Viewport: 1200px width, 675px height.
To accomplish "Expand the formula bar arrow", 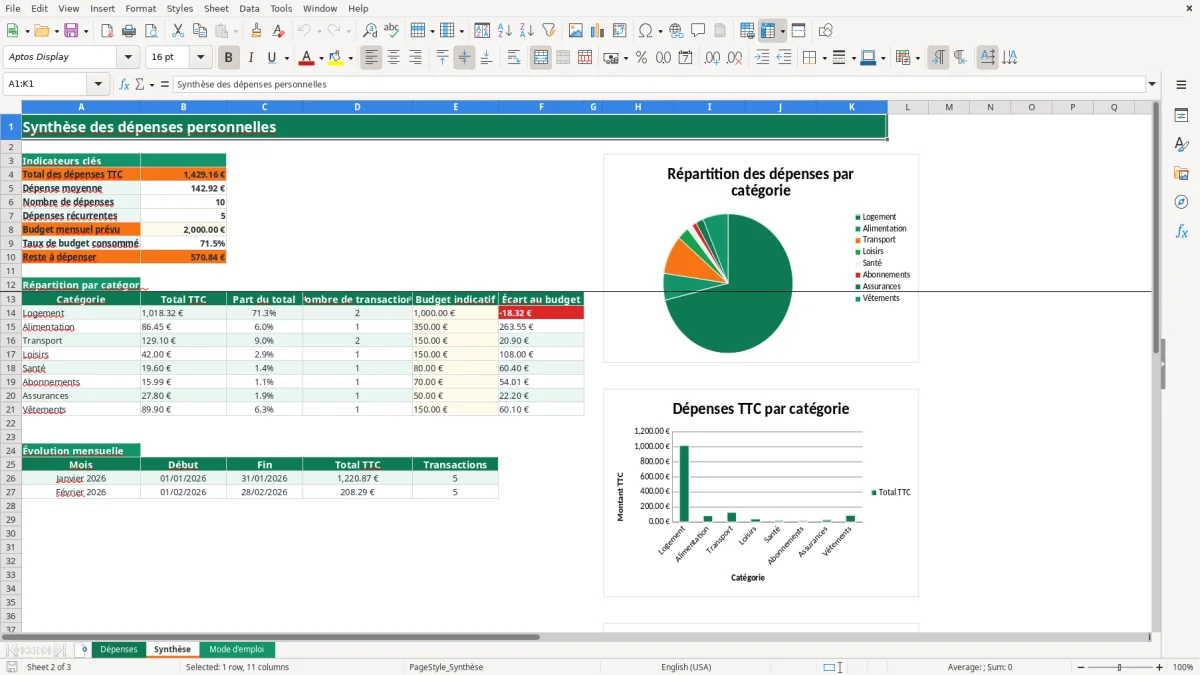I will click(x=1153, y=85).
